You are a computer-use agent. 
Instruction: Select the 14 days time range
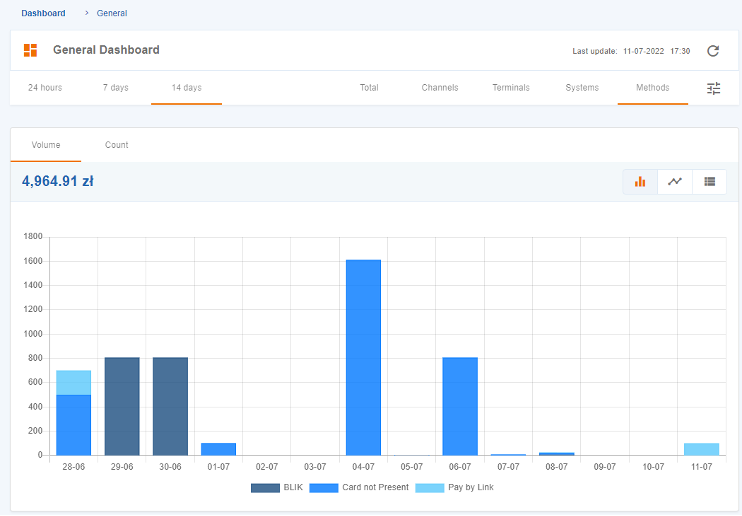pyautogui.click(x=186, y=88)
